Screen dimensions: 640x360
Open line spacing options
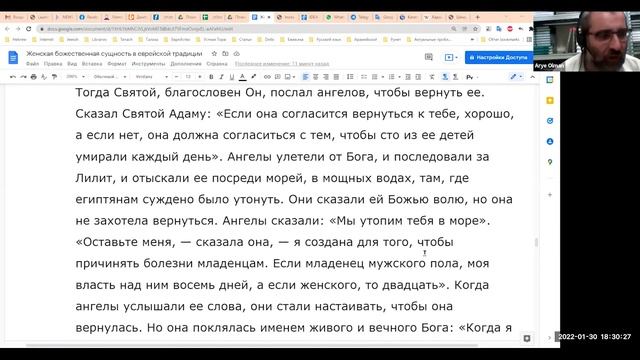pos(350,77)
